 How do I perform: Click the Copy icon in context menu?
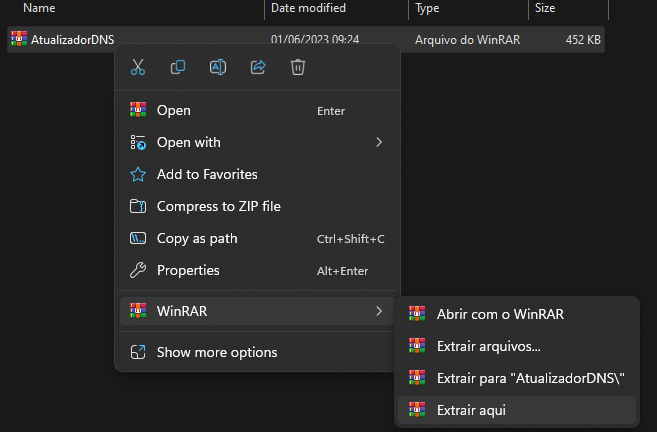(178, 67)
